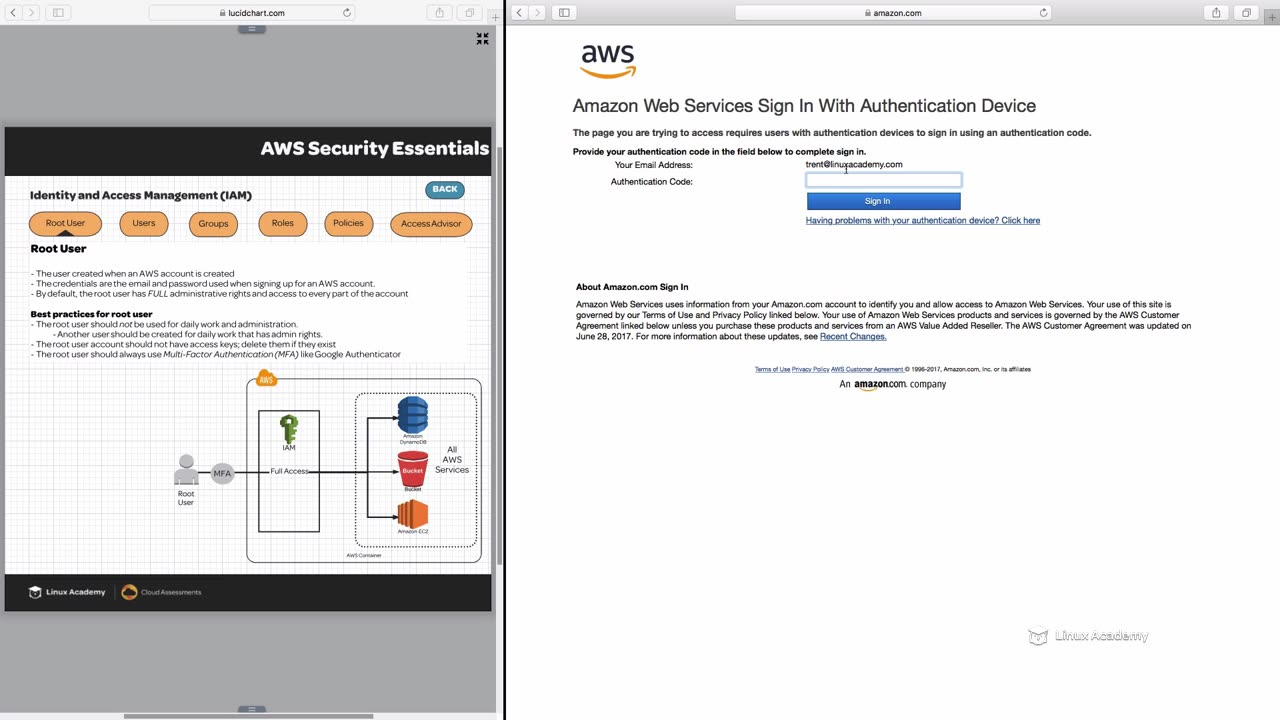The width and height of the screenshot is (1280, 720).
Task: Click the orange AWS cloud badge on diagram
Action: 266,379
